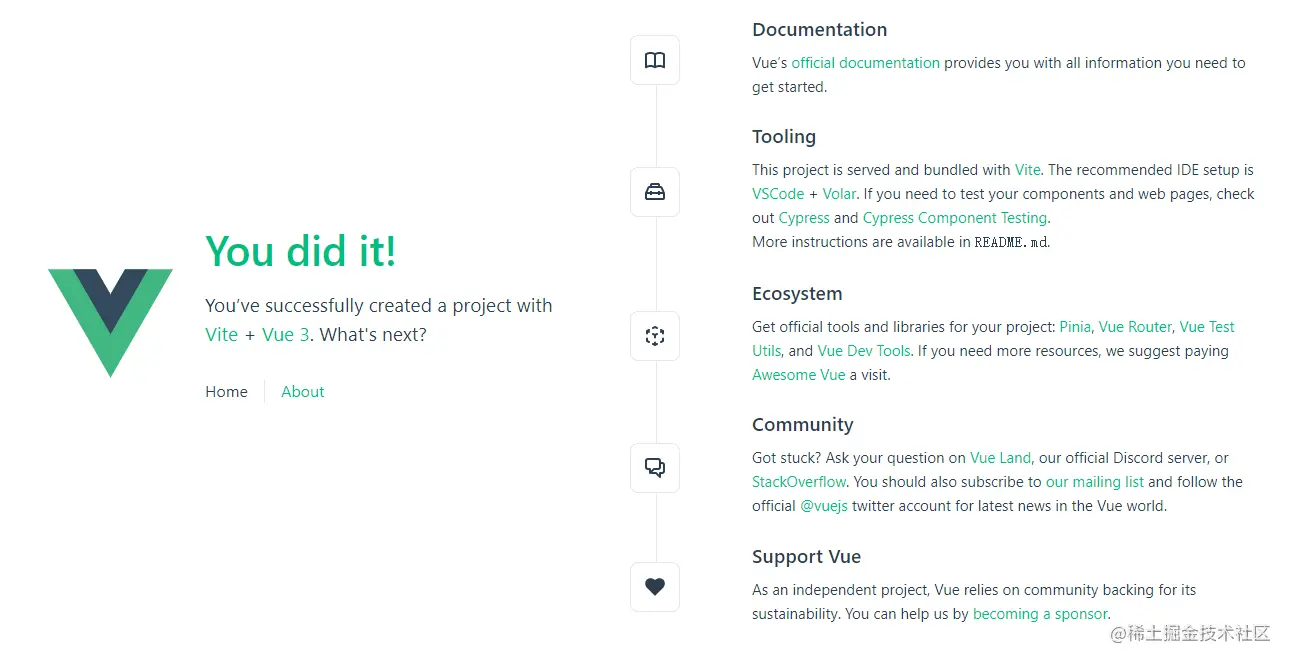Click the Documentation book icon

[655, 61]
